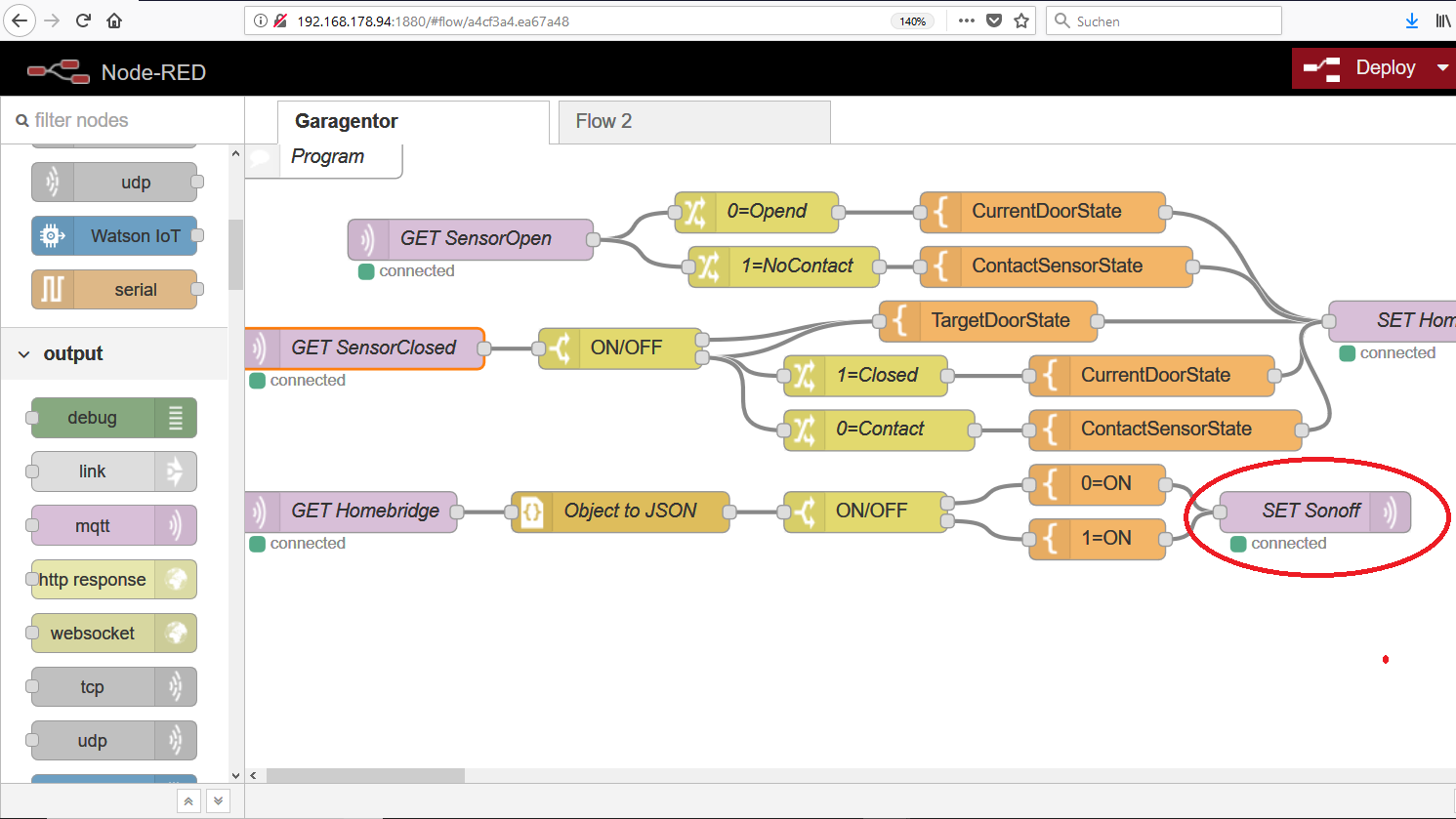The height and width of the screenshot is (819, 1456).
Task: Click the Firefox home icon
Action: (x=114, y=20)
